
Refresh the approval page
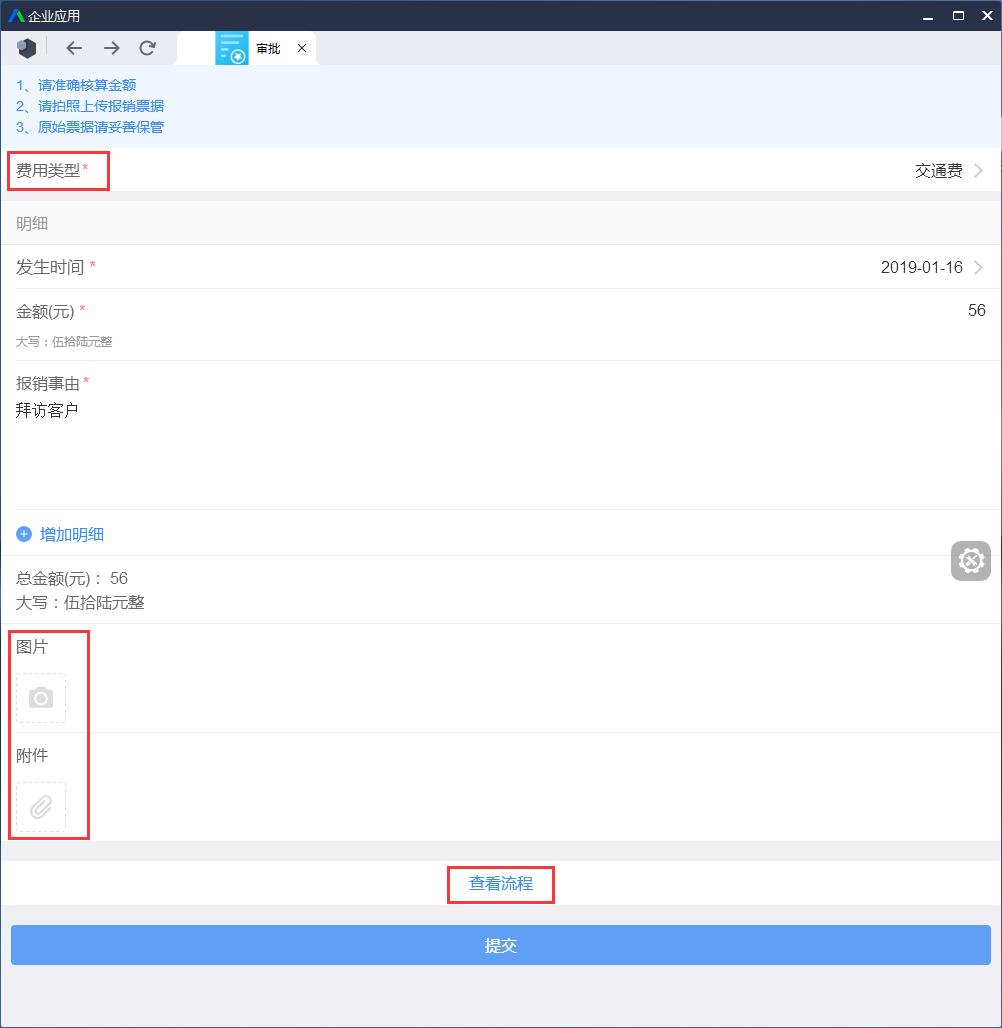pos(148,48)
